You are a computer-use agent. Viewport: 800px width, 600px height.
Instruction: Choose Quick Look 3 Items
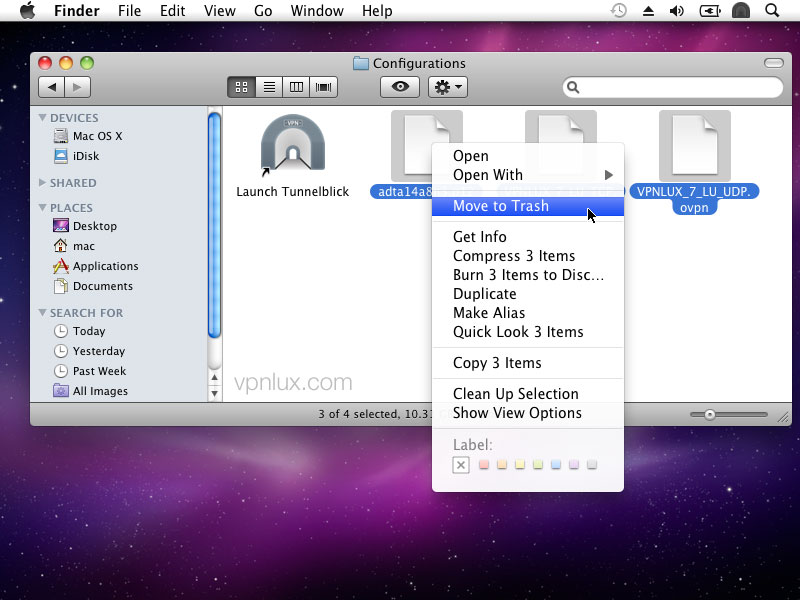coord(528,332)
